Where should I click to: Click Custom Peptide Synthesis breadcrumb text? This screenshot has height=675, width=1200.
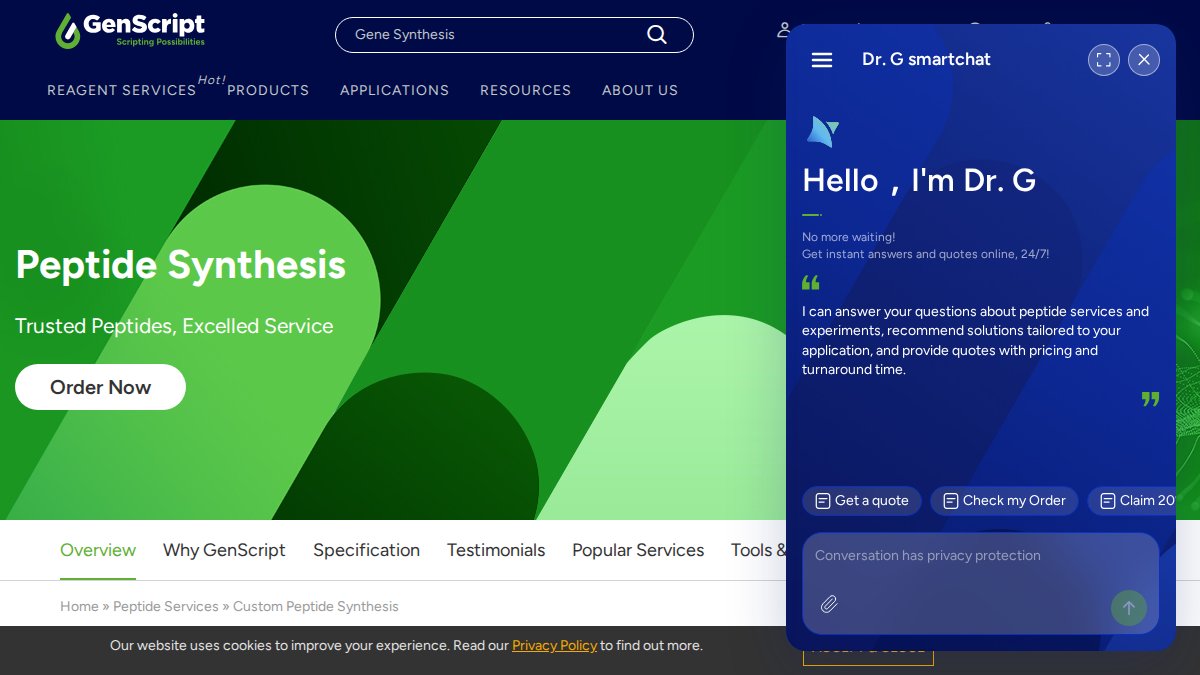coord(316,606)
